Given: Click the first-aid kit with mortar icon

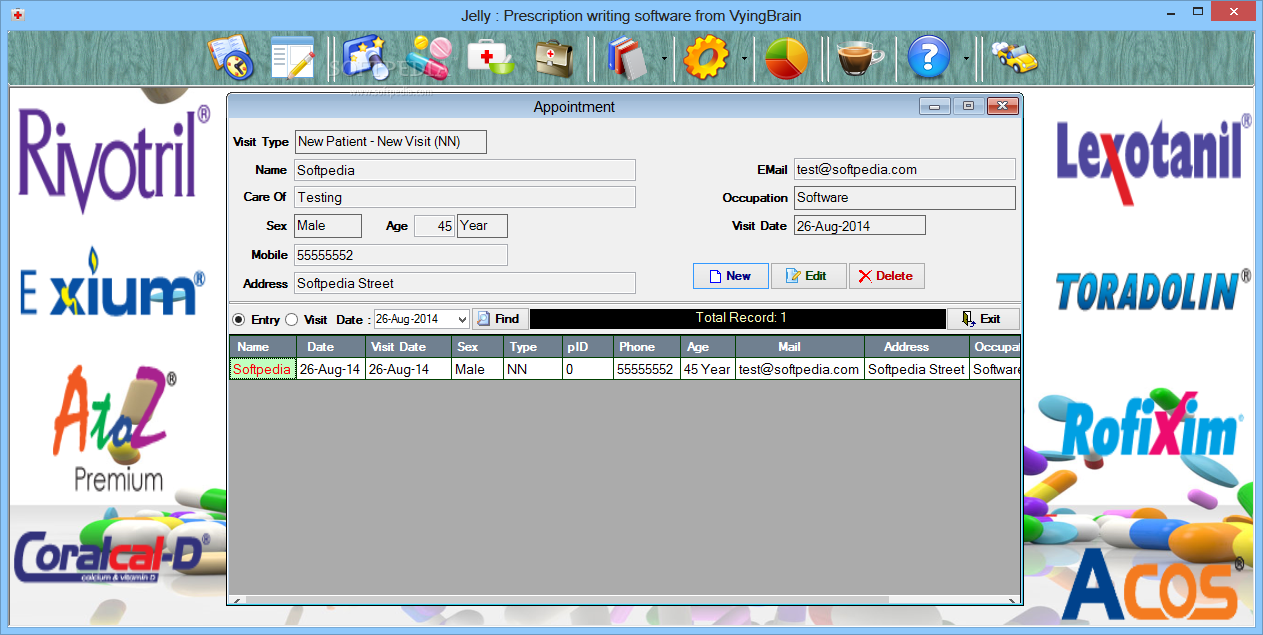Looking at the screenshot, I should [491, 57].
